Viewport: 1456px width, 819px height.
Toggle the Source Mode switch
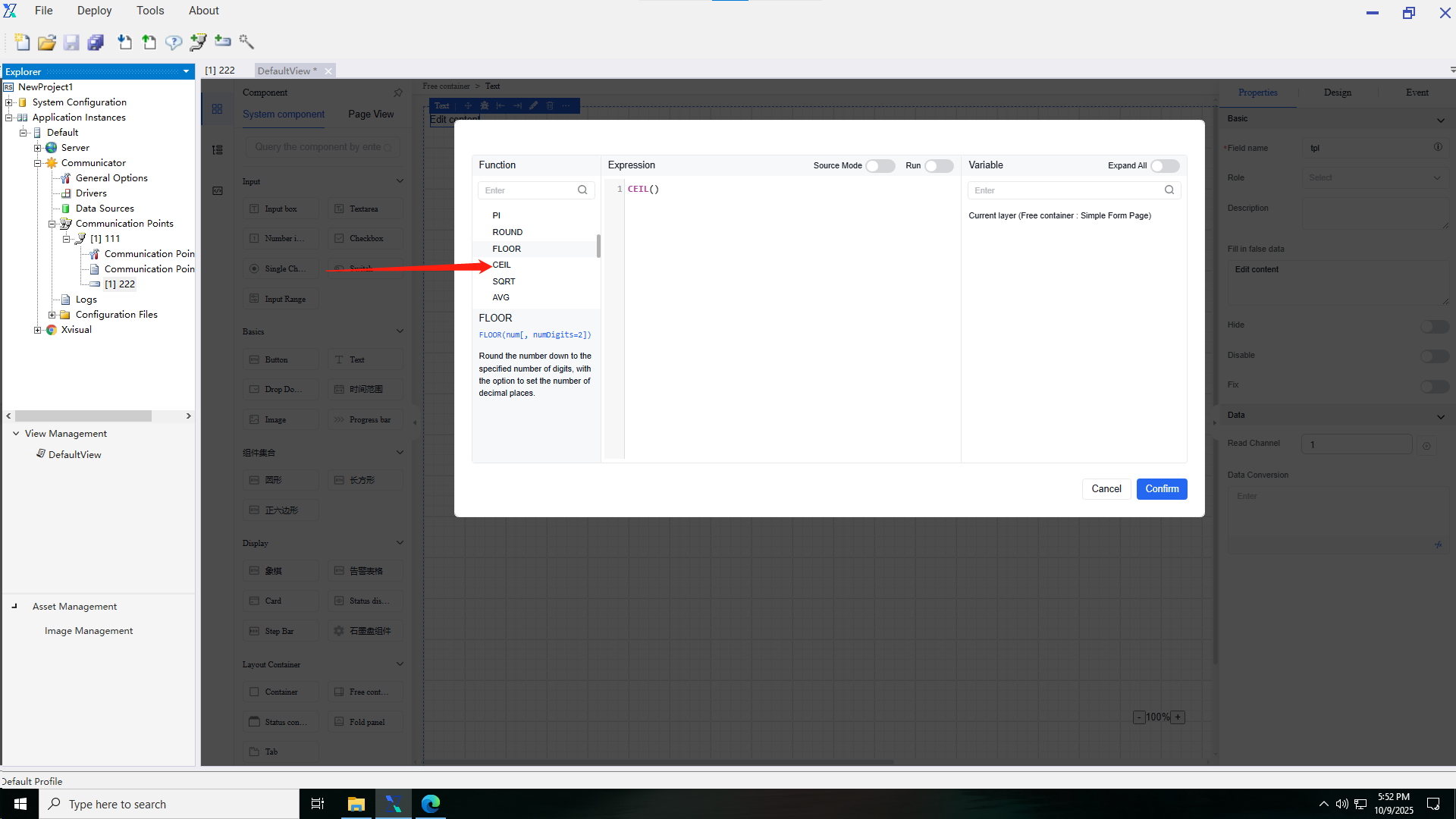click(x=880, y=166)
